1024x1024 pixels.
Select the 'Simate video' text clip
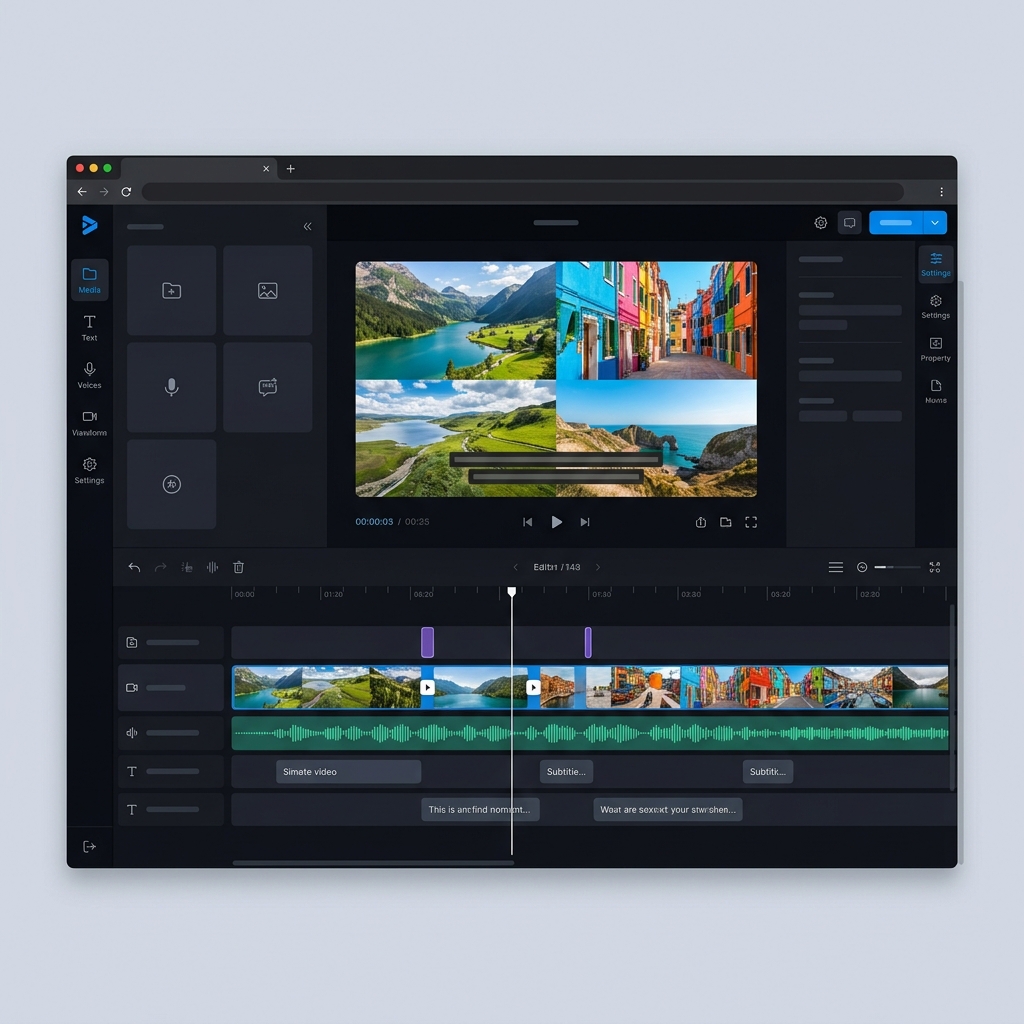coord(348,771)
